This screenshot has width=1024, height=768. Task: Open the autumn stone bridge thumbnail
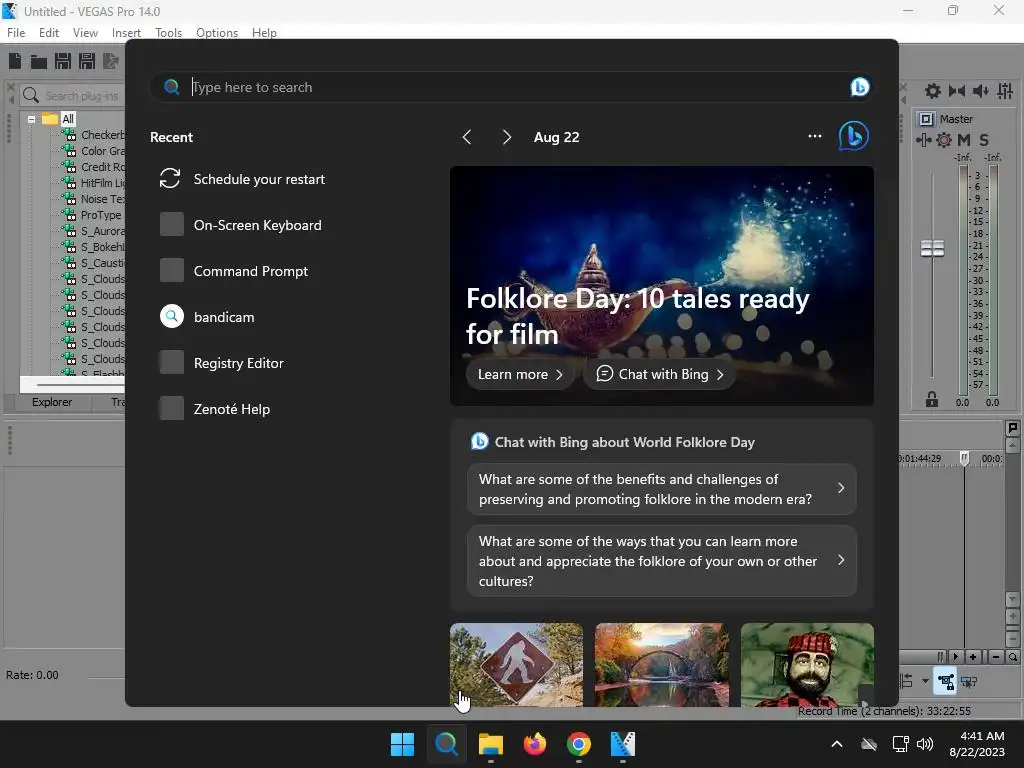[662, 665]
